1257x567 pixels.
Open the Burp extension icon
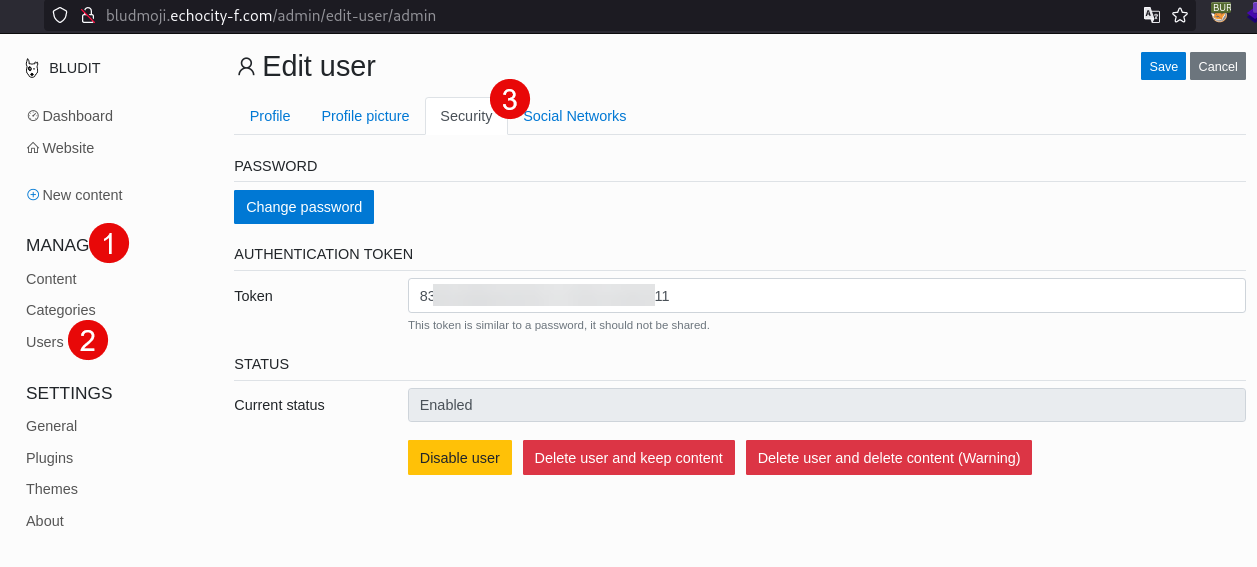pyautogui.click(x=1220, y=13)
